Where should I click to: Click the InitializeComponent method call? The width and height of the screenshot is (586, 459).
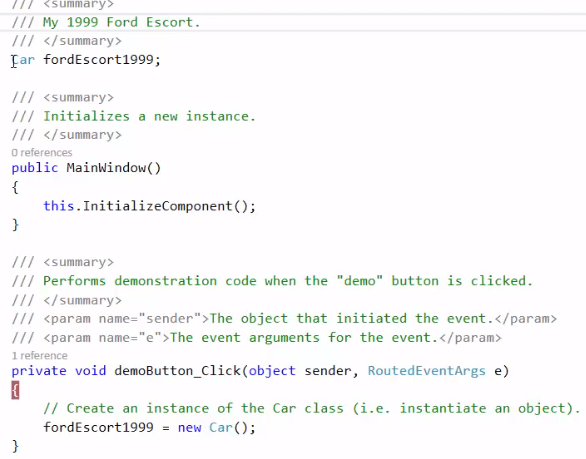[157, 206]
